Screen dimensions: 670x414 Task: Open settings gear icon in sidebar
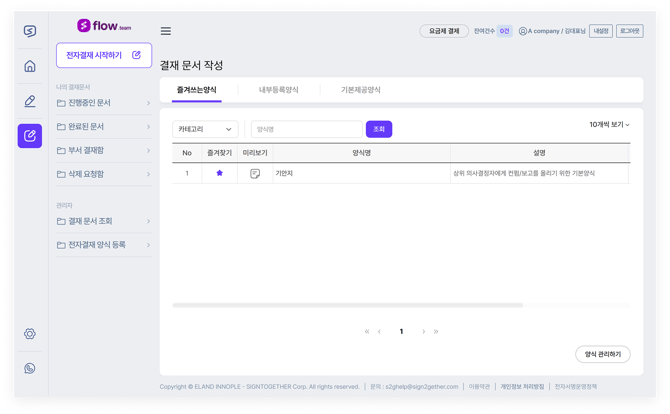[x=30, y=334]
